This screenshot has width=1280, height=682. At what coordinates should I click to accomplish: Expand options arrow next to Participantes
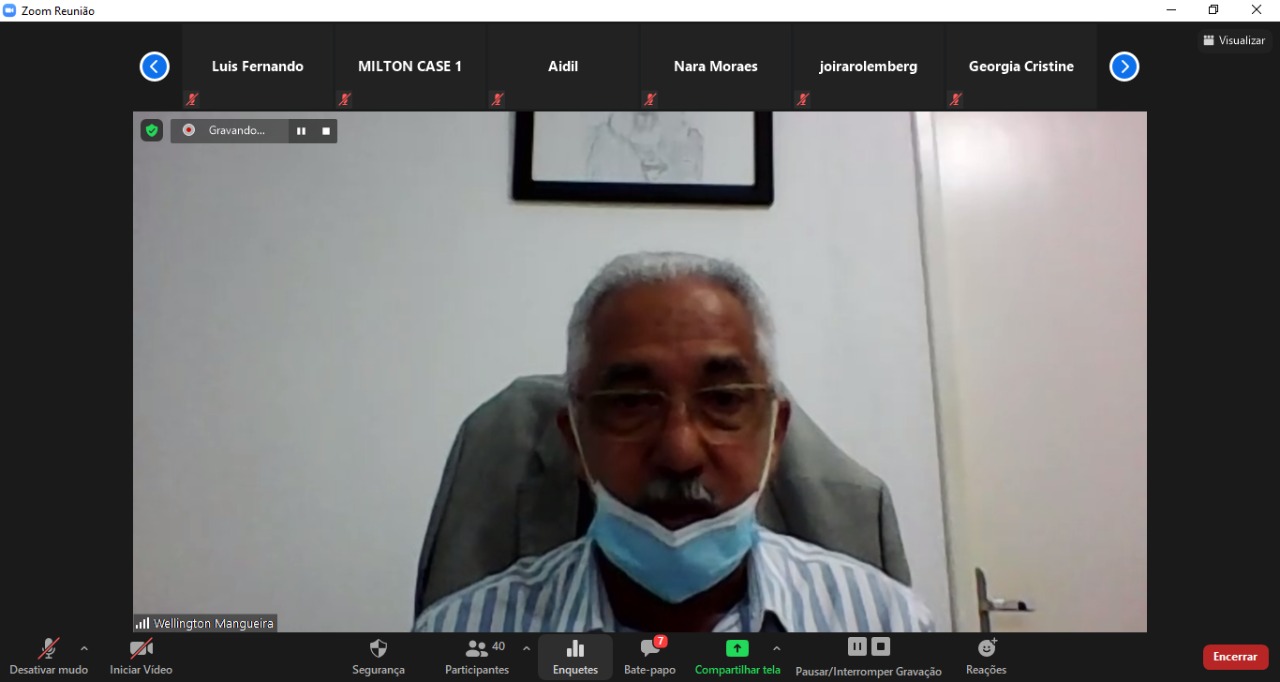point(527,648)
